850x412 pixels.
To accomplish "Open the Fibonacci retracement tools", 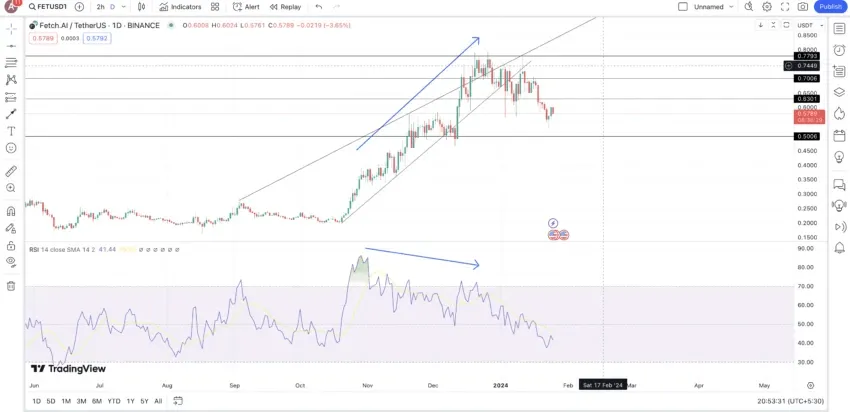I will click(11, 63).
